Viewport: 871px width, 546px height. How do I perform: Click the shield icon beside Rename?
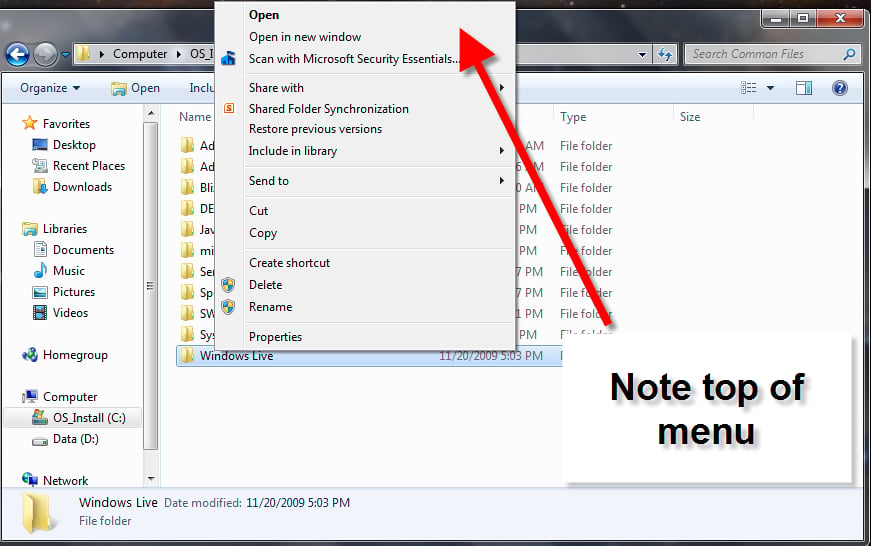pyautogui.click(x=228, y=307)
